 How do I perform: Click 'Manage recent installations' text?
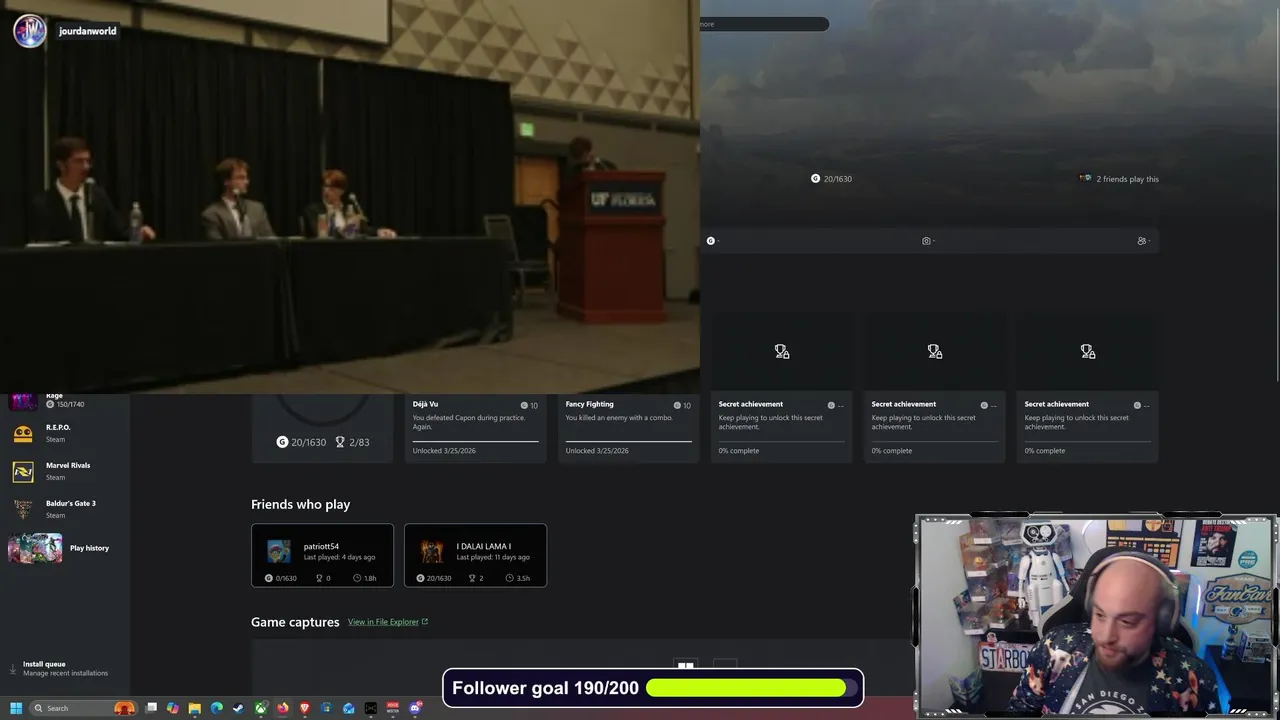pos(65,673)
